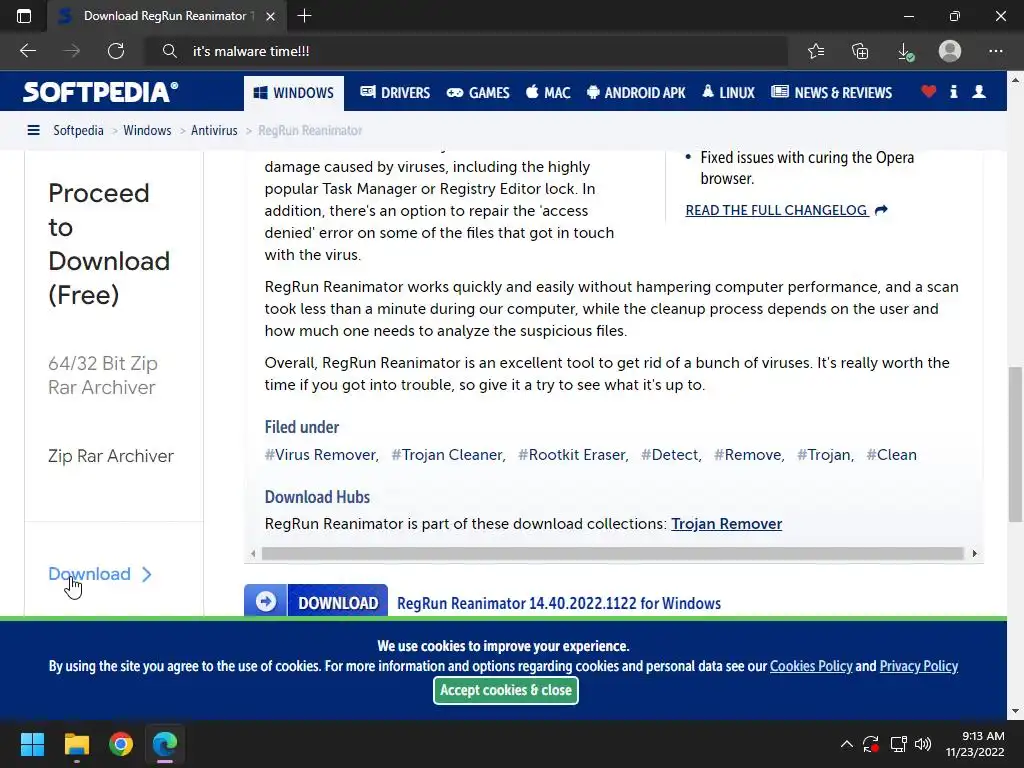Click the #Detect tag
This screenshot has height=768, width=1024.
[671, 455]
